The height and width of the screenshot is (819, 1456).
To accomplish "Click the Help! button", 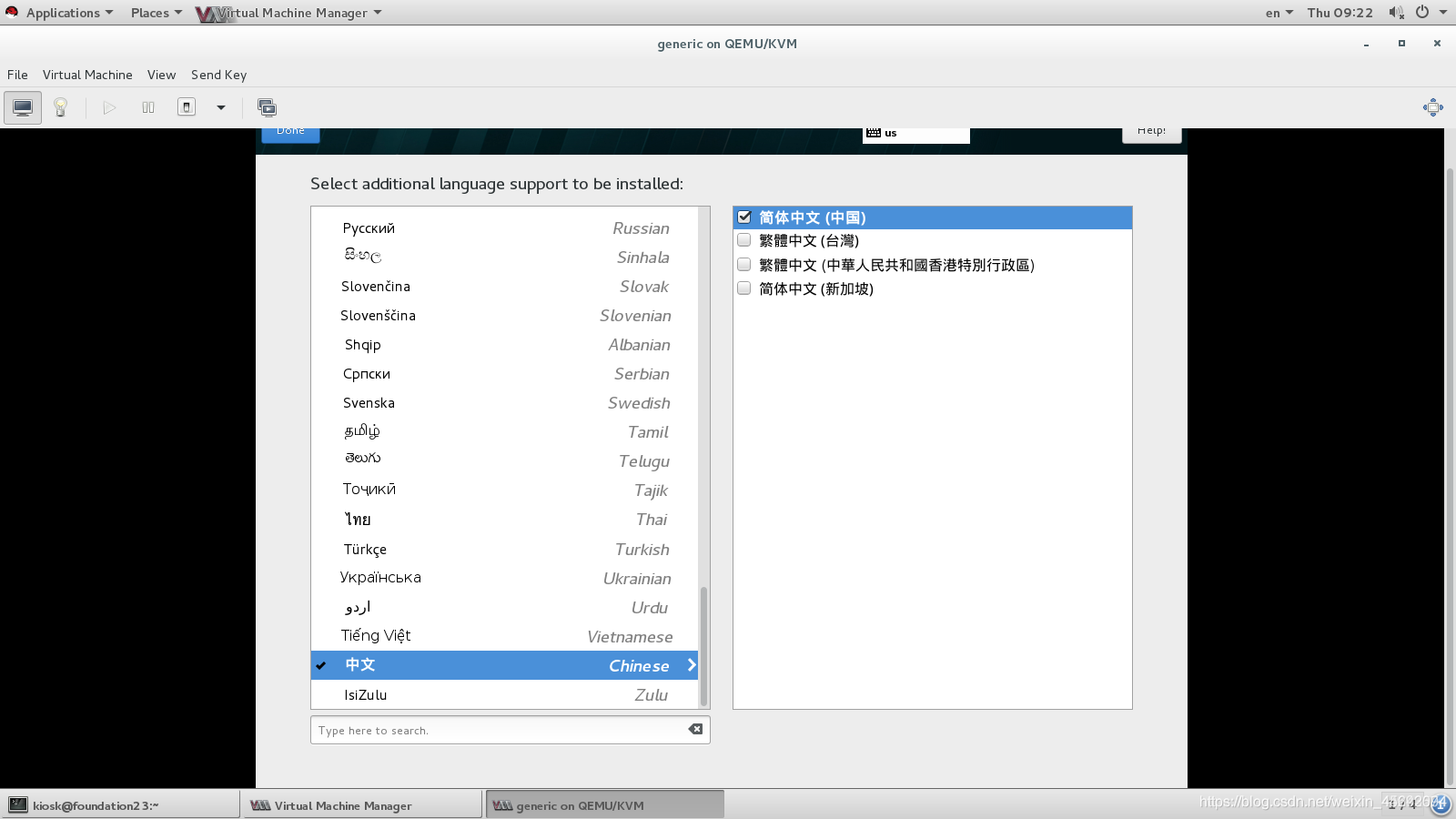I will tap(1151, 130).
